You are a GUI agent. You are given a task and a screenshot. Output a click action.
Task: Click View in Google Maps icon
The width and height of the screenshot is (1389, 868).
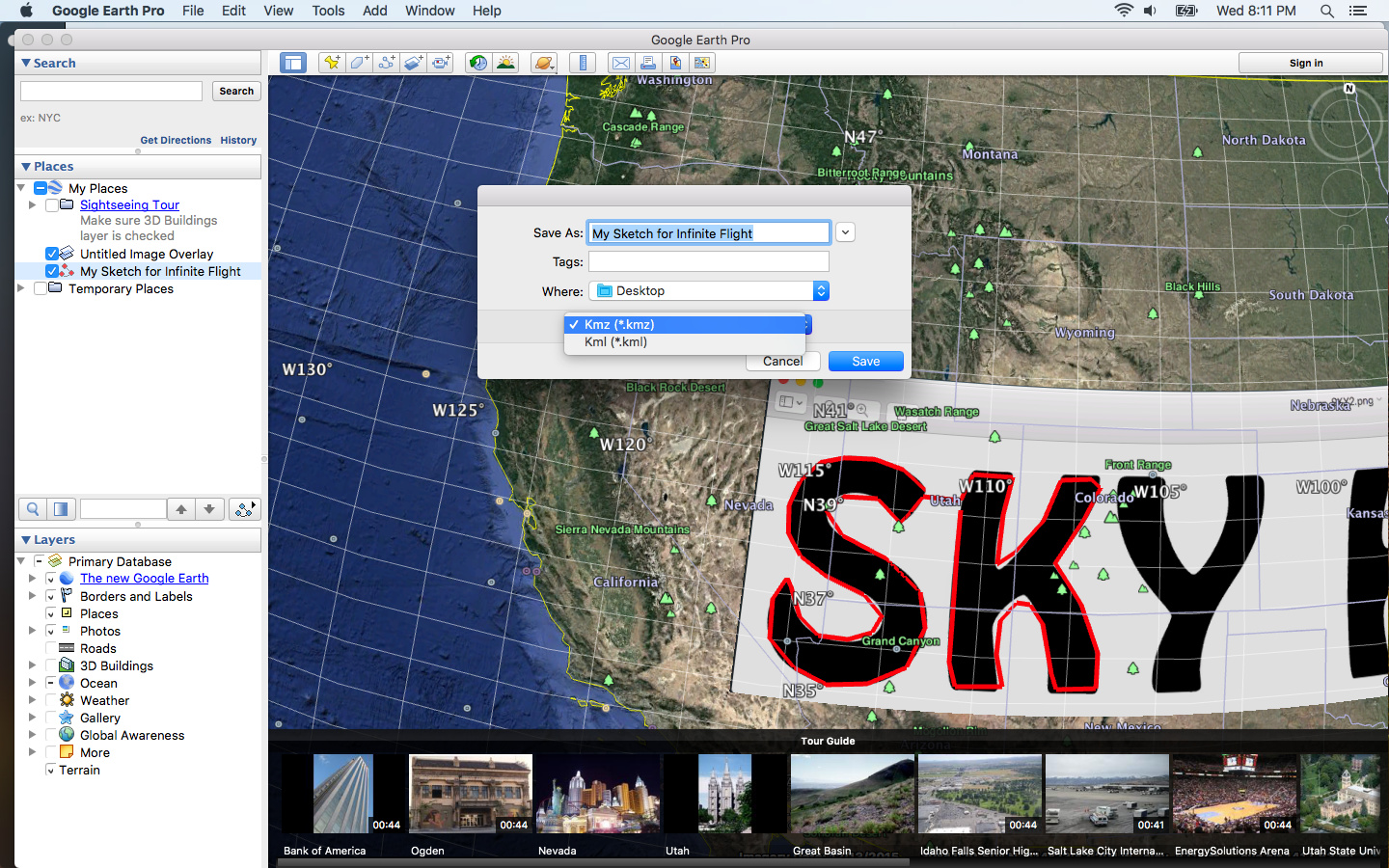coord(702,63)
